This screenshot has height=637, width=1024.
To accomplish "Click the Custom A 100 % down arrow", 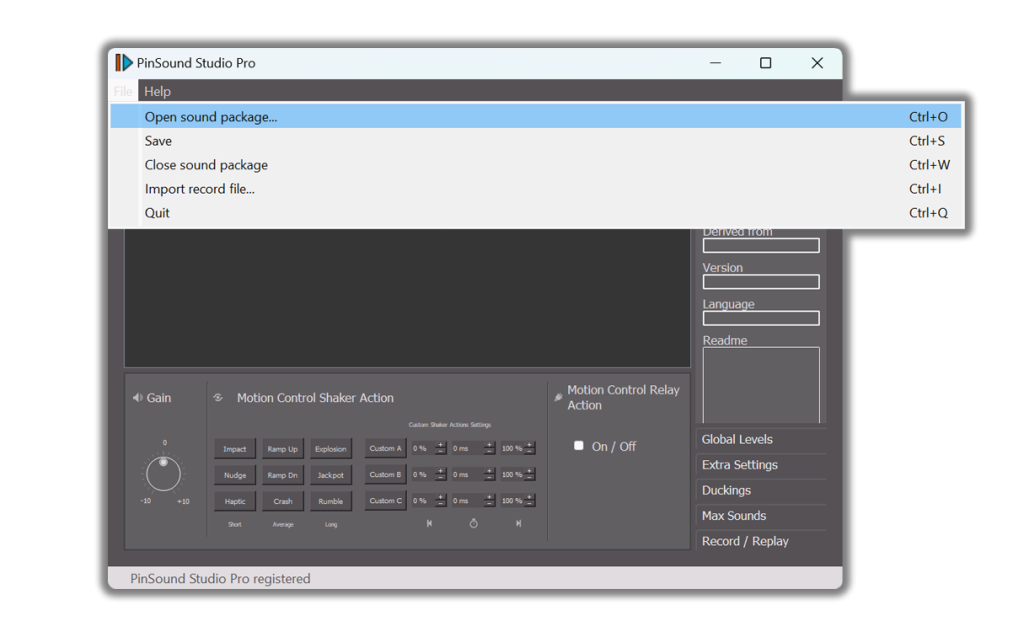I will tap(530, 451).
